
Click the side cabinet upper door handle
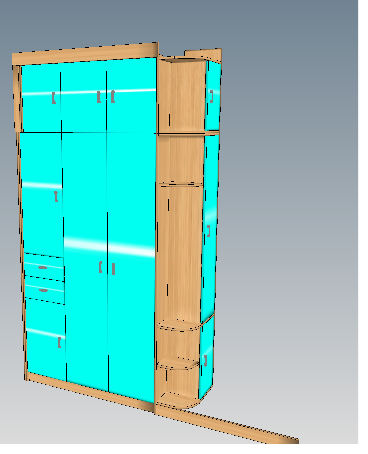(211, 97)
